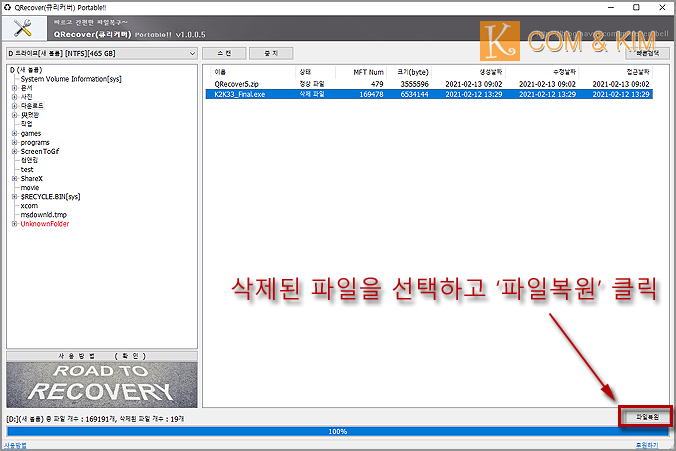Expand the $RECYCLE.BIN[sys] folder node
The height and width of the screenshot is (451, 676).
(14, 197)
